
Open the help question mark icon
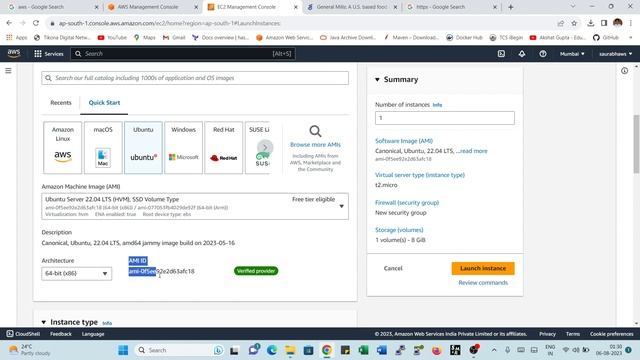click(x=542, y=53)
